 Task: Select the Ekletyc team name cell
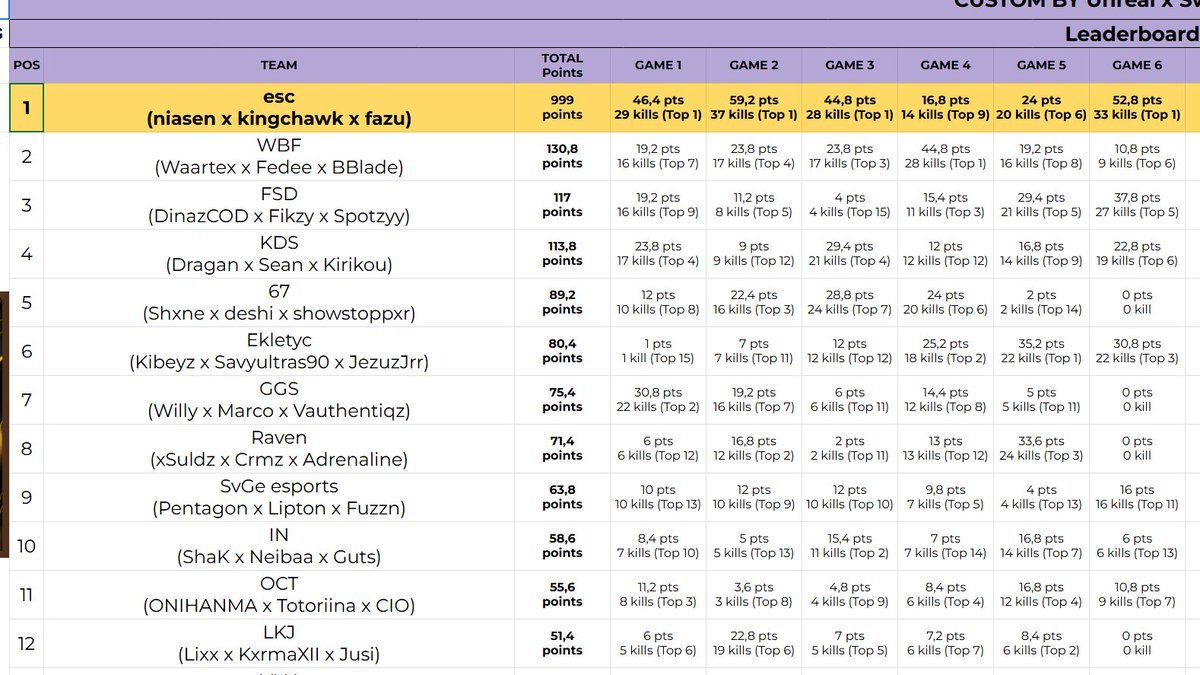pos(279,351)
